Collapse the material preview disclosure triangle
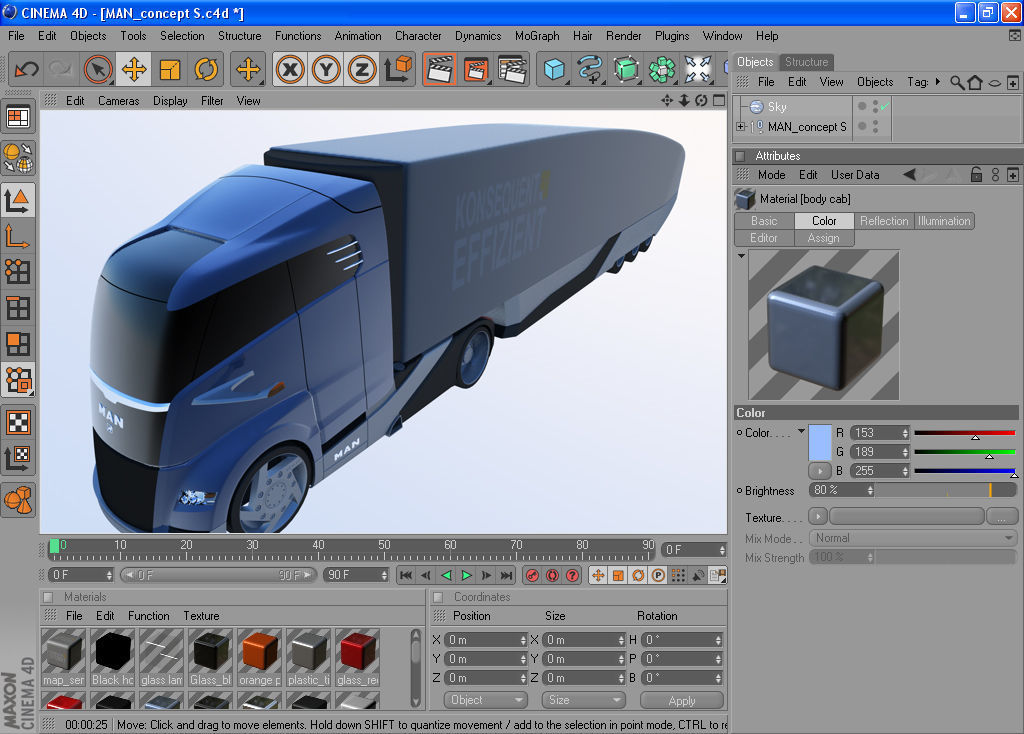The height and width of the screenshot is (734, 1024). tap(741, 256)
